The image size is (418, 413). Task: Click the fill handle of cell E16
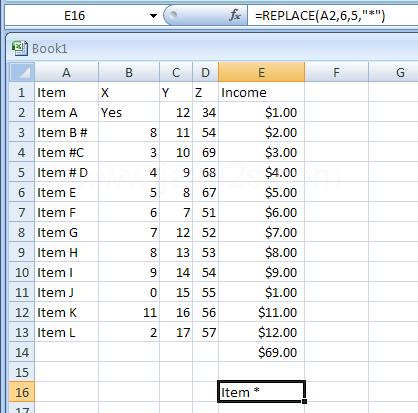tap(304, 401)
